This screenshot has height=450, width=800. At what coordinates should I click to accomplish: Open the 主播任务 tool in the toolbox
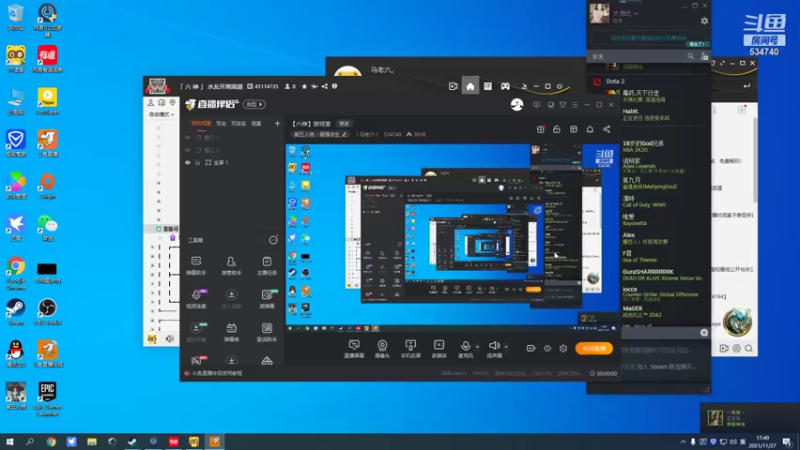click(x=267, y=265)
